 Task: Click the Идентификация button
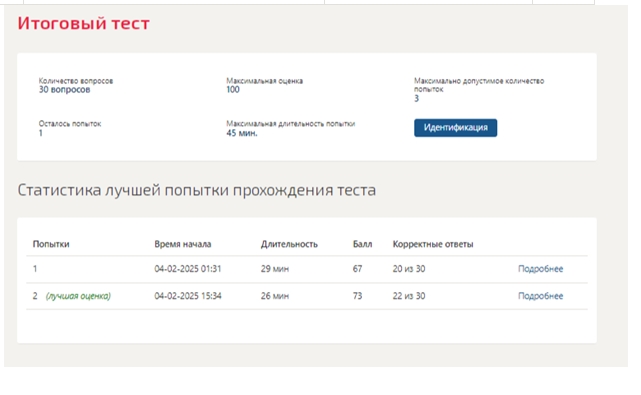[x=455, y=128]
